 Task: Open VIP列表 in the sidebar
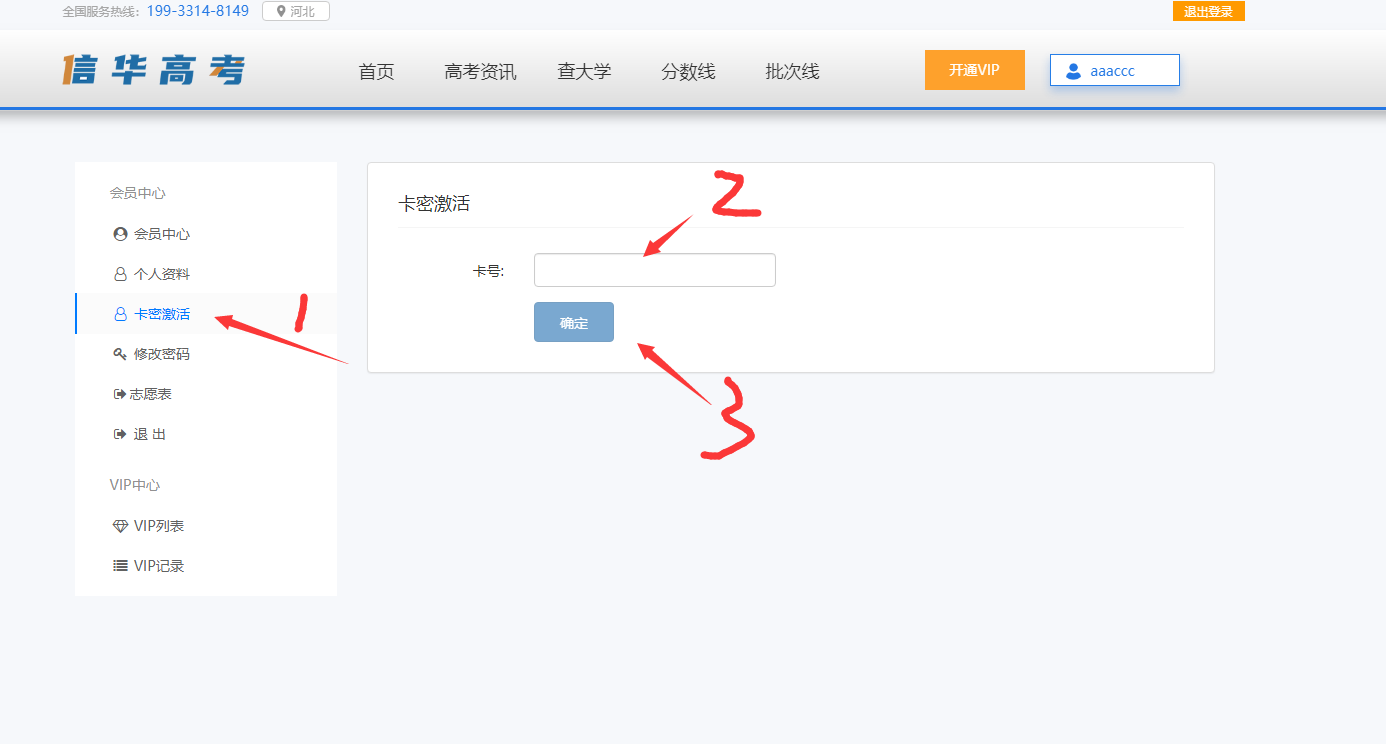pyautogui.click(x=159, y=526)
